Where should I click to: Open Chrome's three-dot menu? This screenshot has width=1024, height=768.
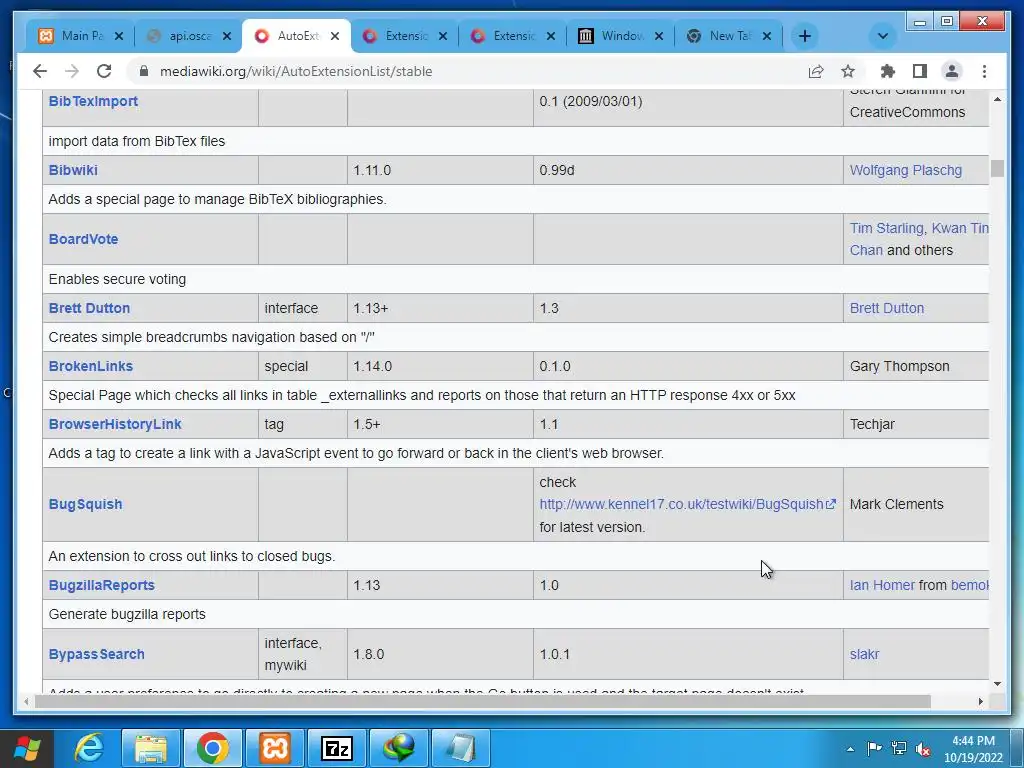(984, 71)
